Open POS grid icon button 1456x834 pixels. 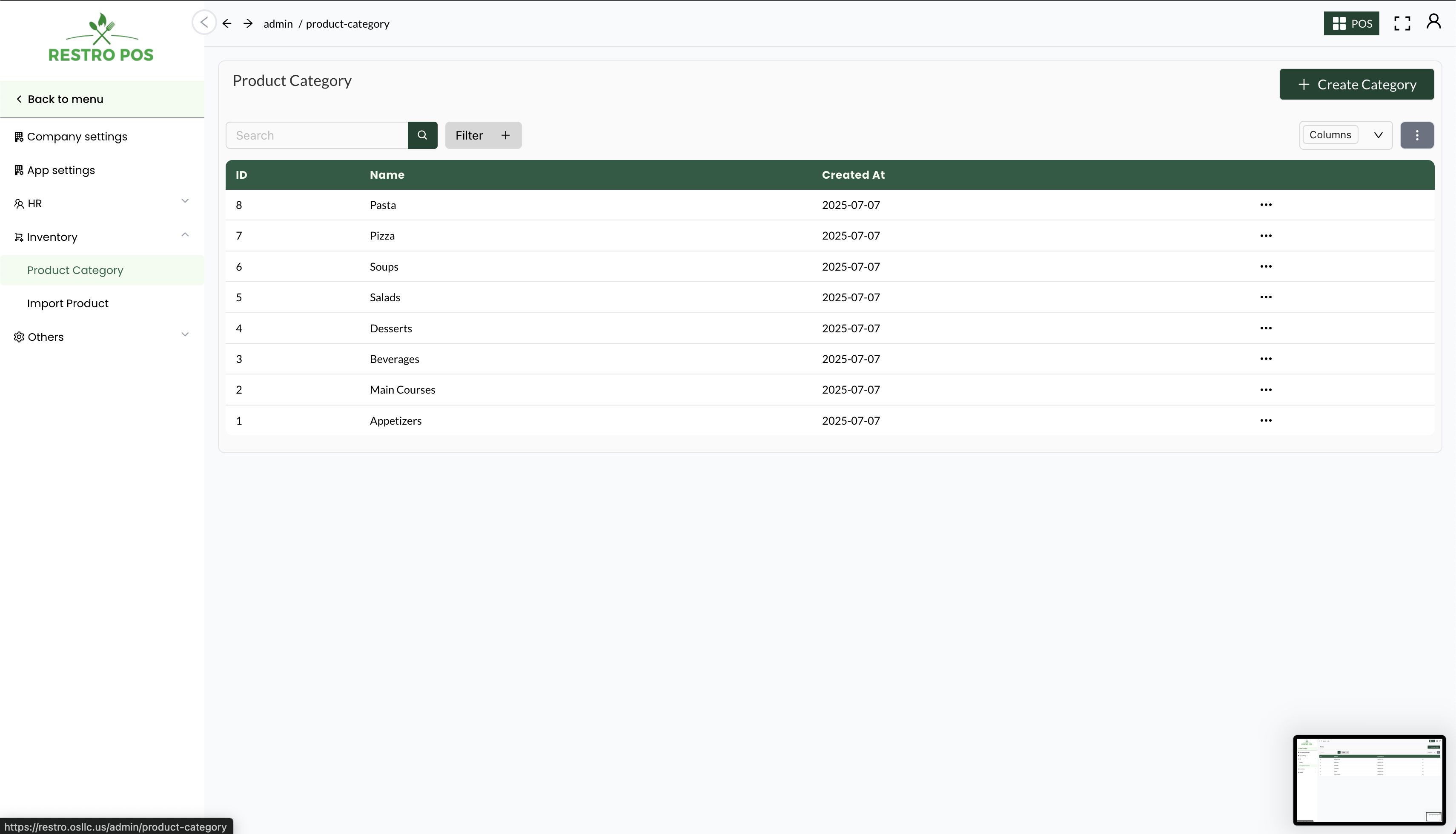1350,23
